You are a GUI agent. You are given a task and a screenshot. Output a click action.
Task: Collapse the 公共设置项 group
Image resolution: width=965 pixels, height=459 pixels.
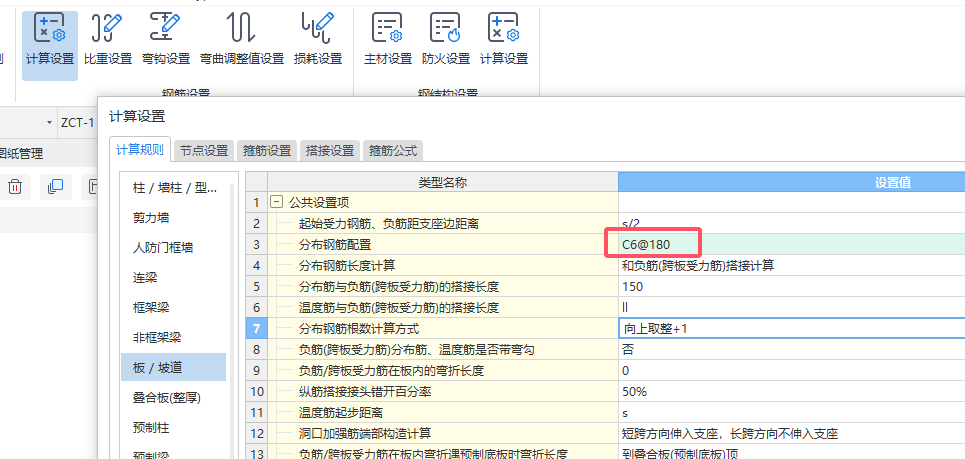tap(276, 202)
